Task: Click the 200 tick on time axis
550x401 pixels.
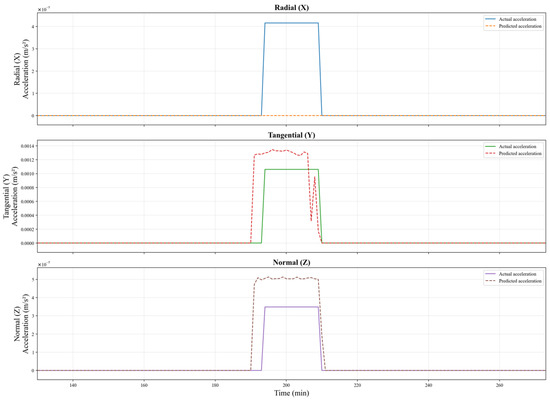Action: 286,385
